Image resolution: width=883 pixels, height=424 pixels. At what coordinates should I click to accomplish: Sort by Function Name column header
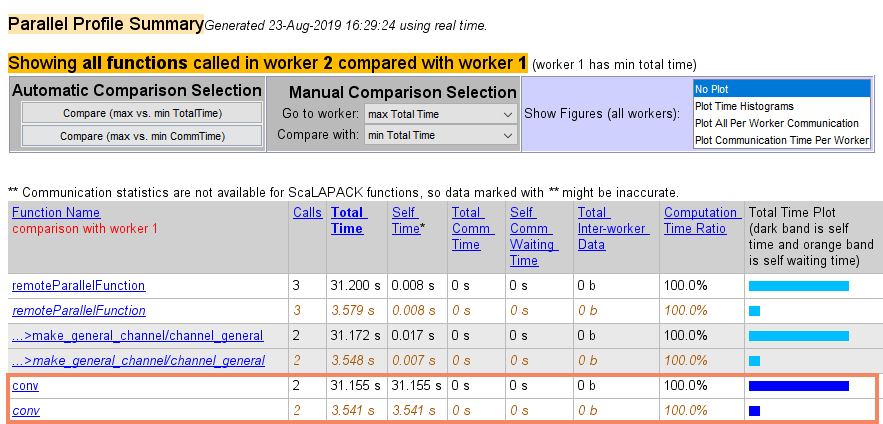56,213
